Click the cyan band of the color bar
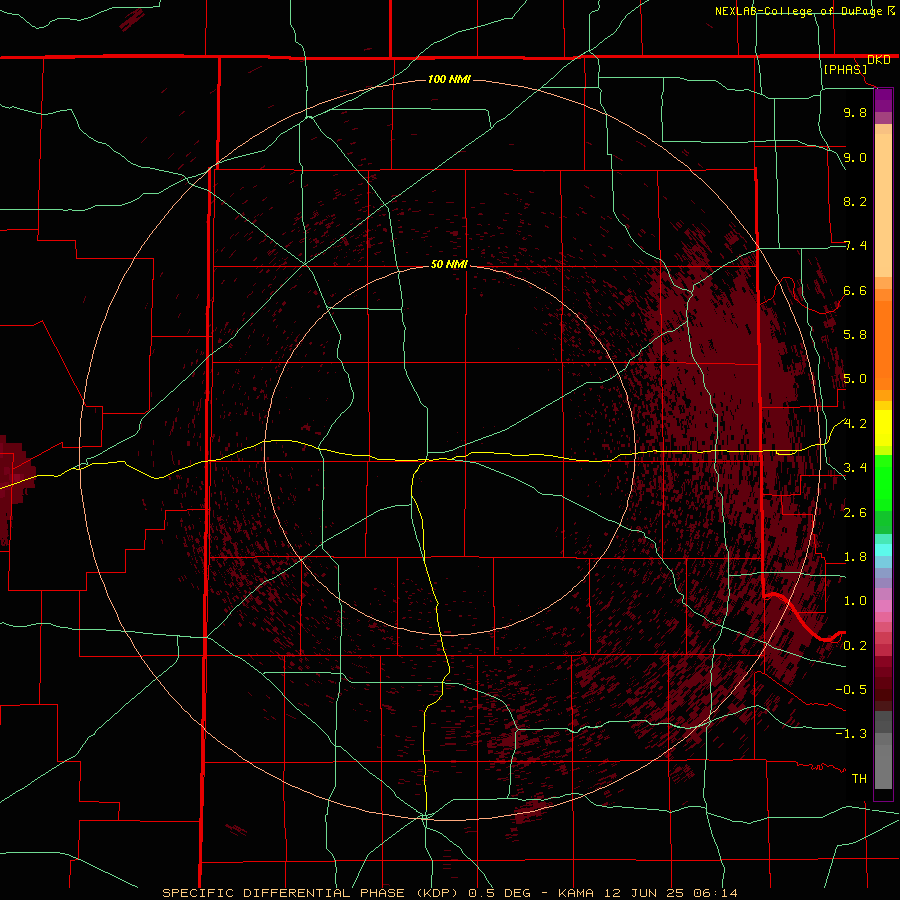The image size is (900, 900). [x=883, y=550]
